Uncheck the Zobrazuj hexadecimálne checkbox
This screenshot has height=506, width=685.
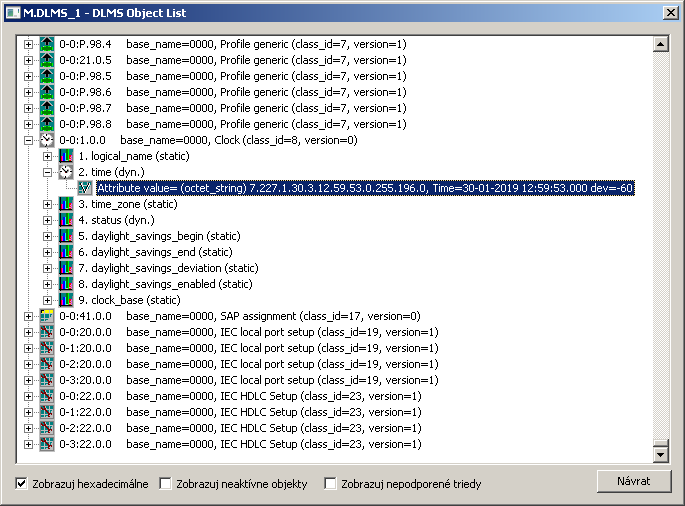[22, 484]
